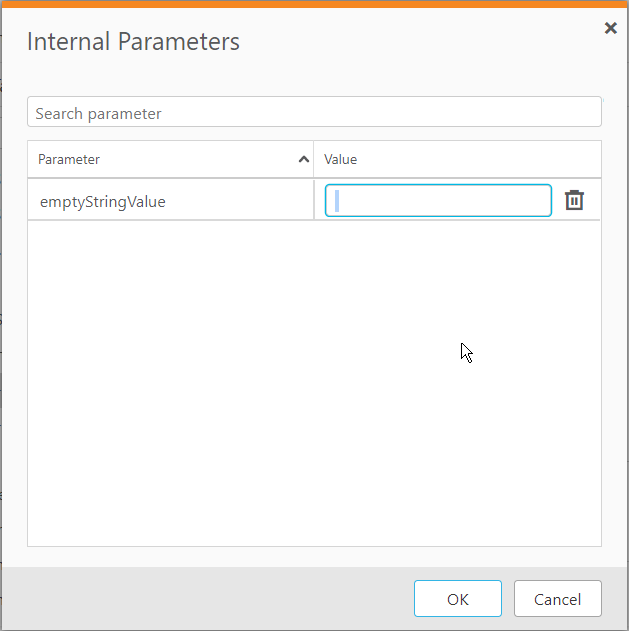Click the Internal Parameters dialog title
The height and width of the screenshot is (631, 629).
pos(133,42)
